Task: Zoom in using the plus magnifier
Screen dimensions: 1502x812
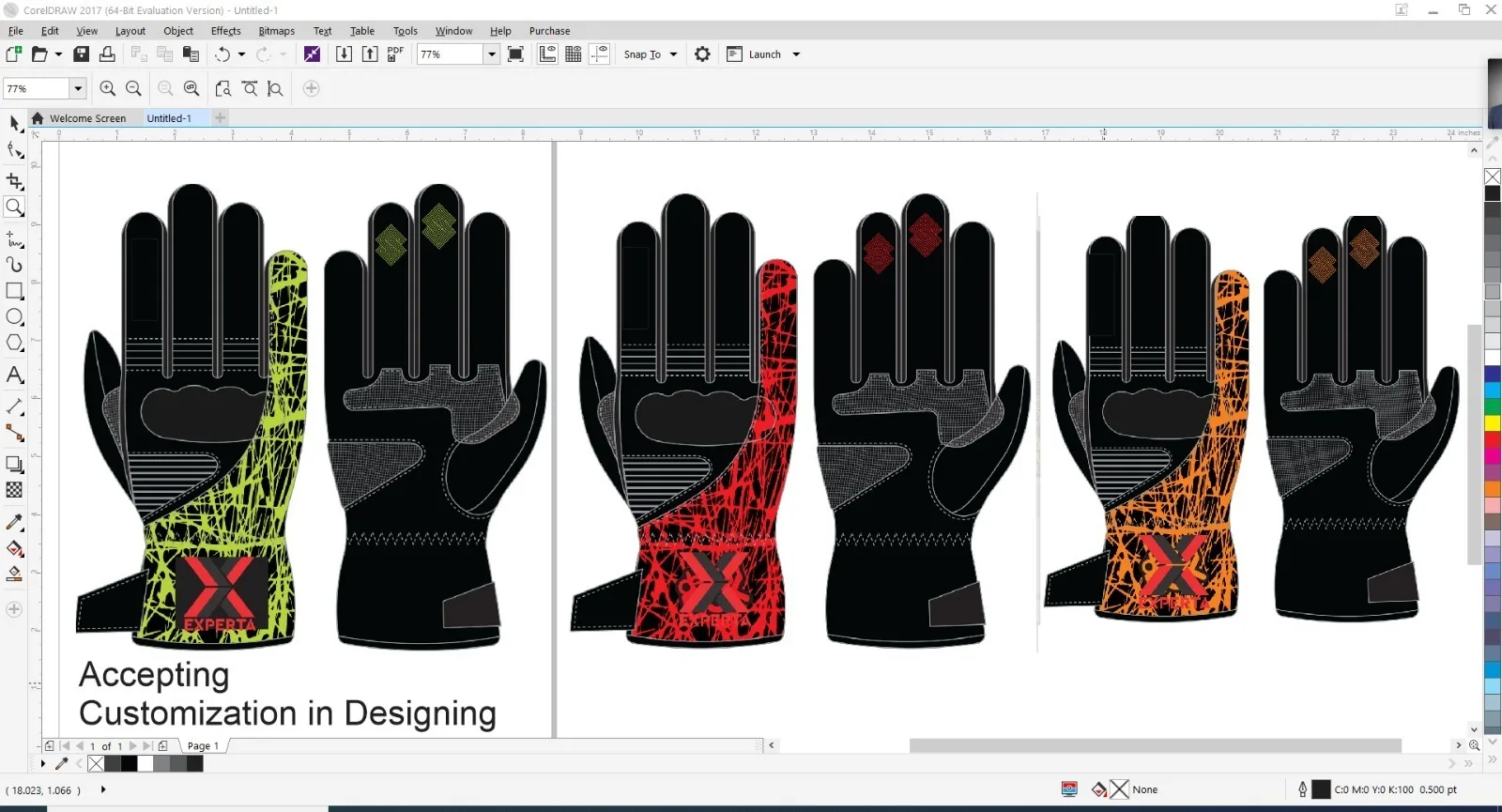Action: click(108, 88)
